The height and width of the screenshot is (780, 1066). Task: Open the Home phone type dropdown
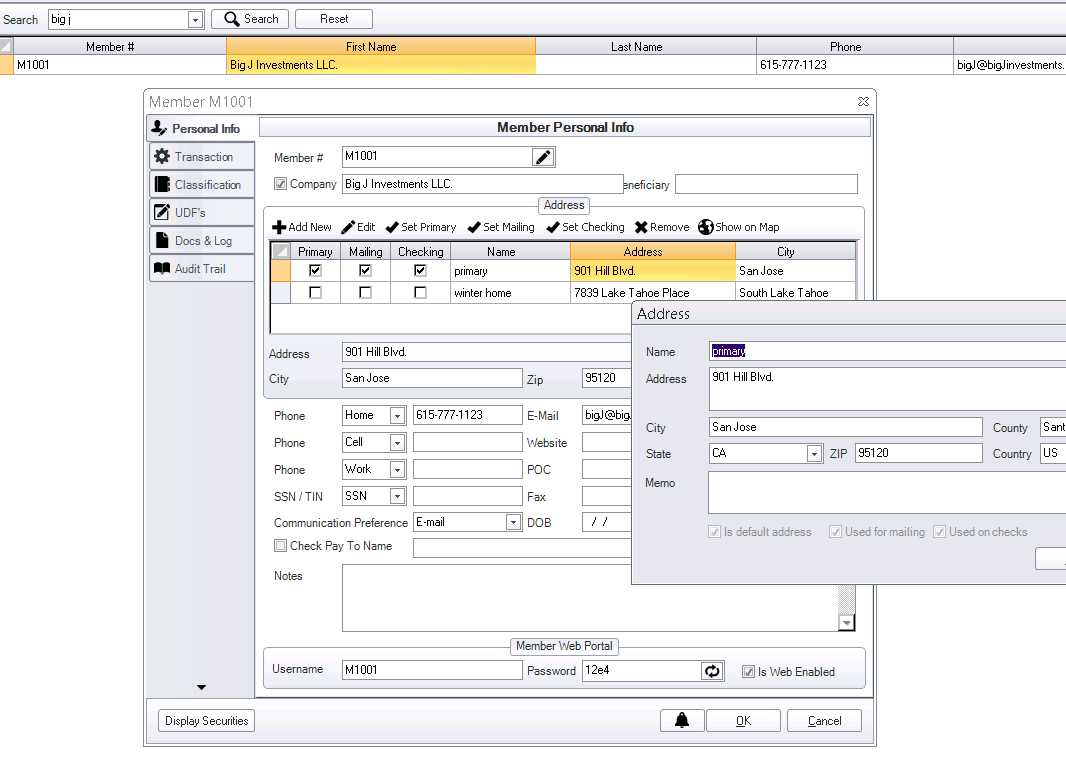397,415
